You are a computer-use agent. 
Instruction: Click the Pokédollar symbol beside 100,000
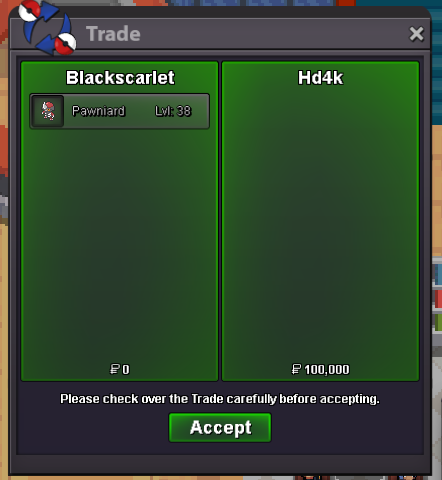coord(296,369)
